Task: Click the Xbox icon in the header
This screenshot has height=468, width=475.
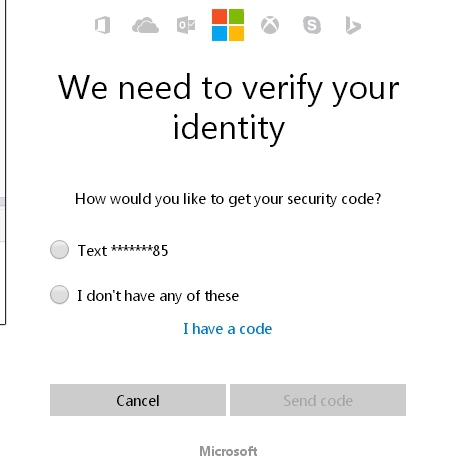Action: point(270,25)
